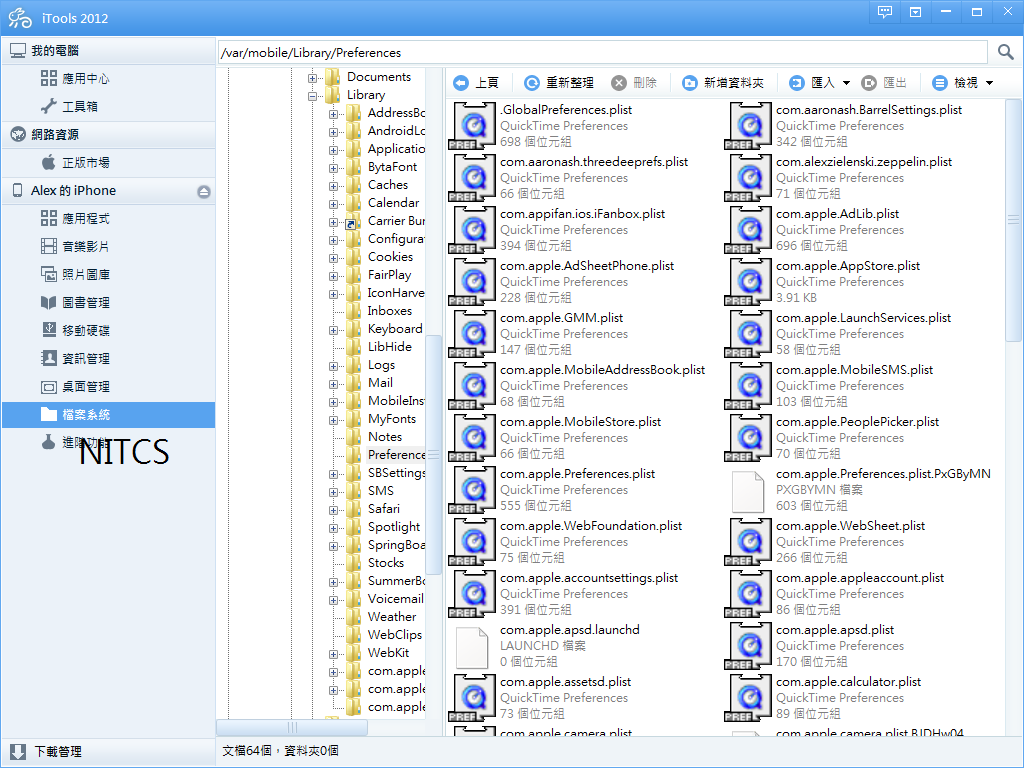Select the com.appifan.ios.iFanbox.plist file name

[x=583, y=214]
